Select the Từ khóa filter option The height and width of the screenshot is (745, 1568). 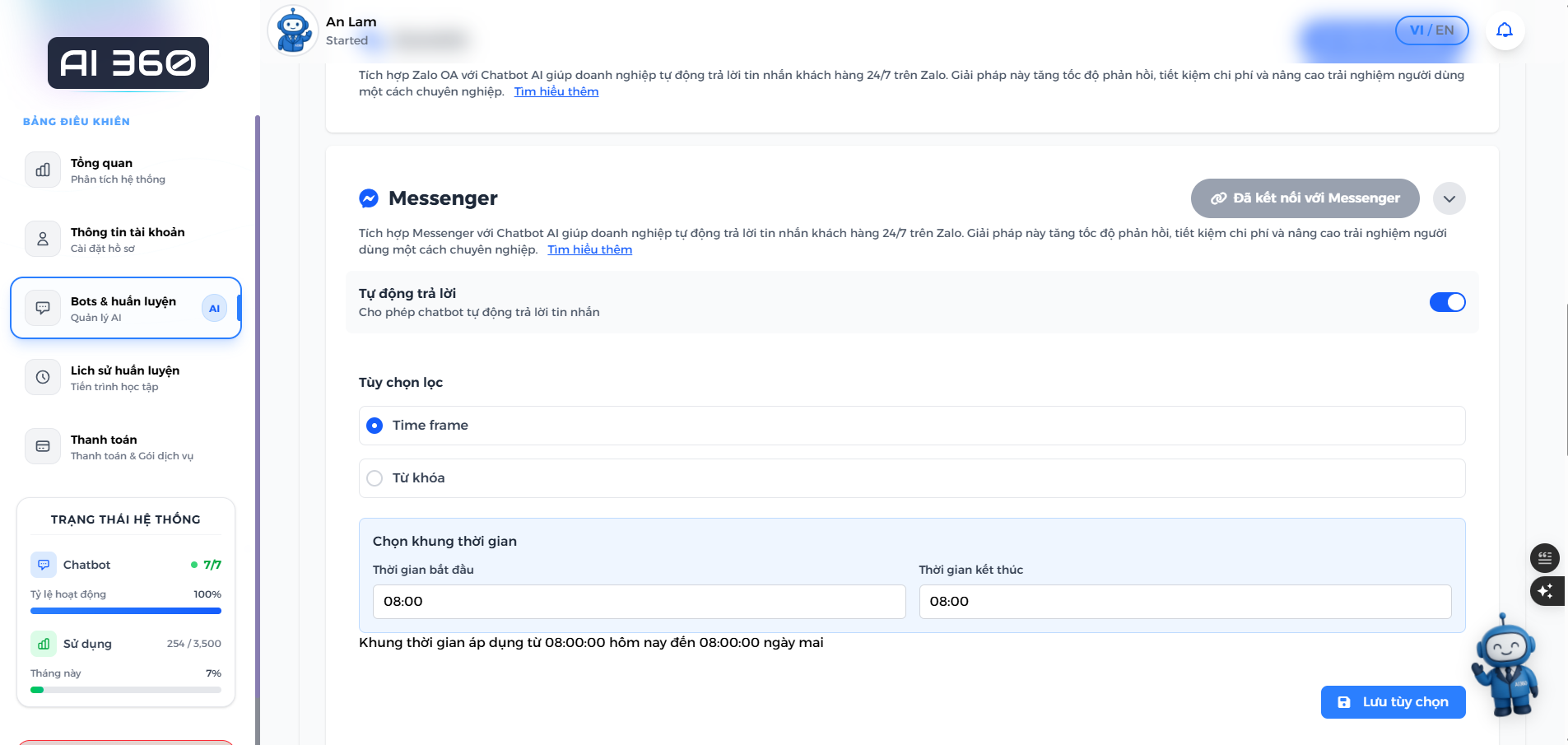point(375,477)
